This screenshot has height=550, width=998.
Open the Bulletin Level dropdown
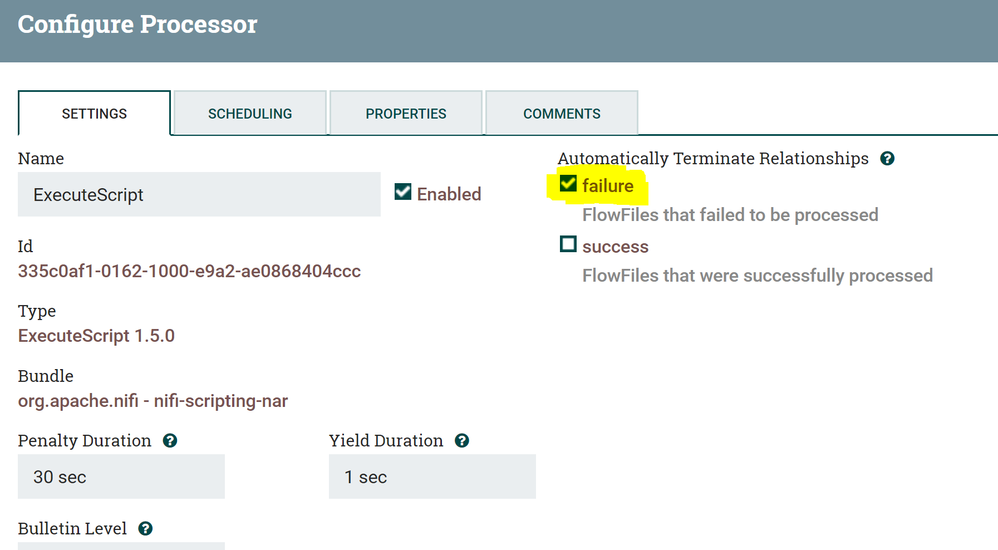[x=121, y=545]
